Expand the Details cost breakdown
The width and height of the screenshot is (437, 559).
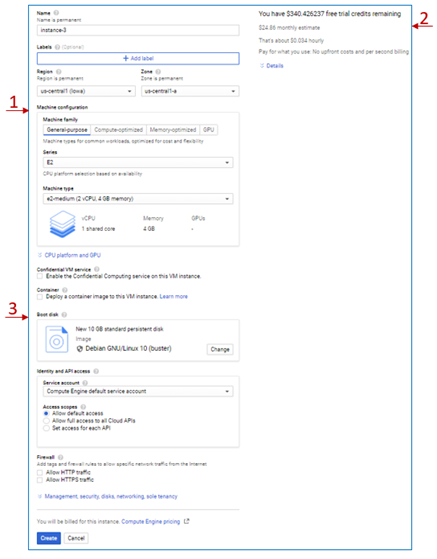click(x=271, y=66)
